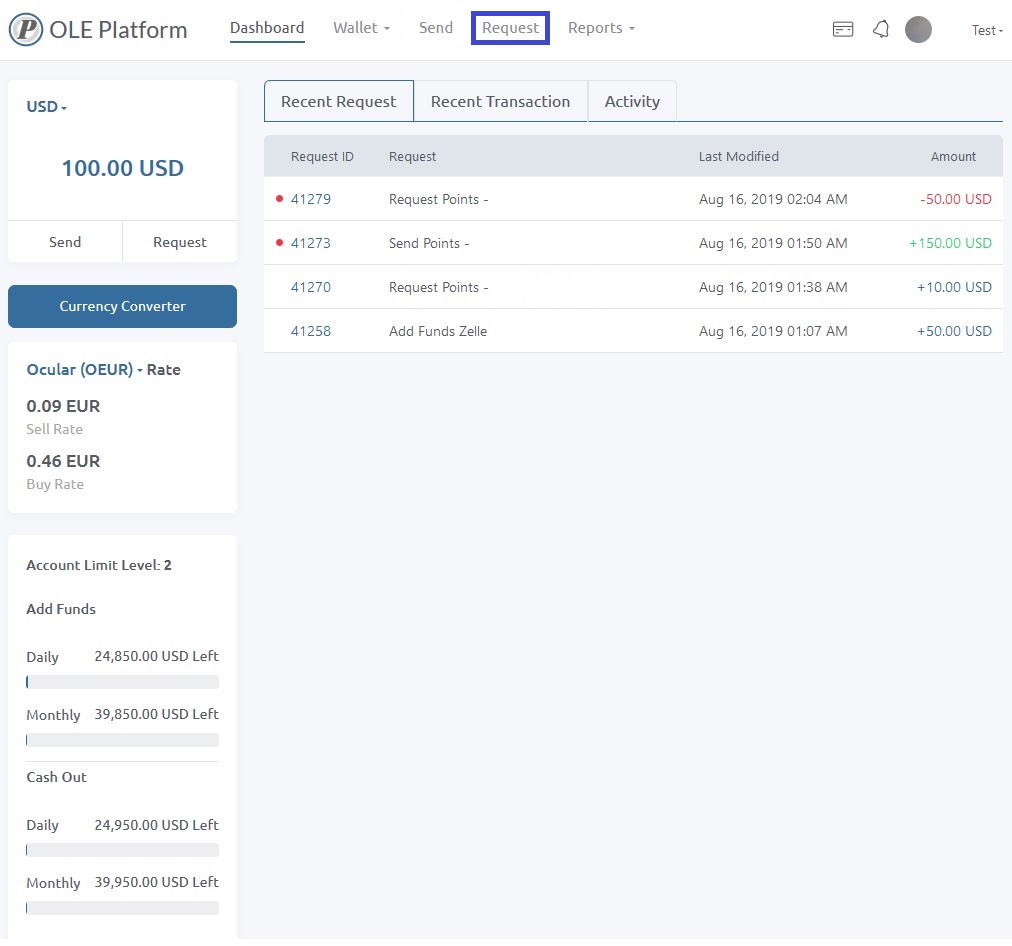
Task: Switch to the Activity tab
Action: coord(632,101)
